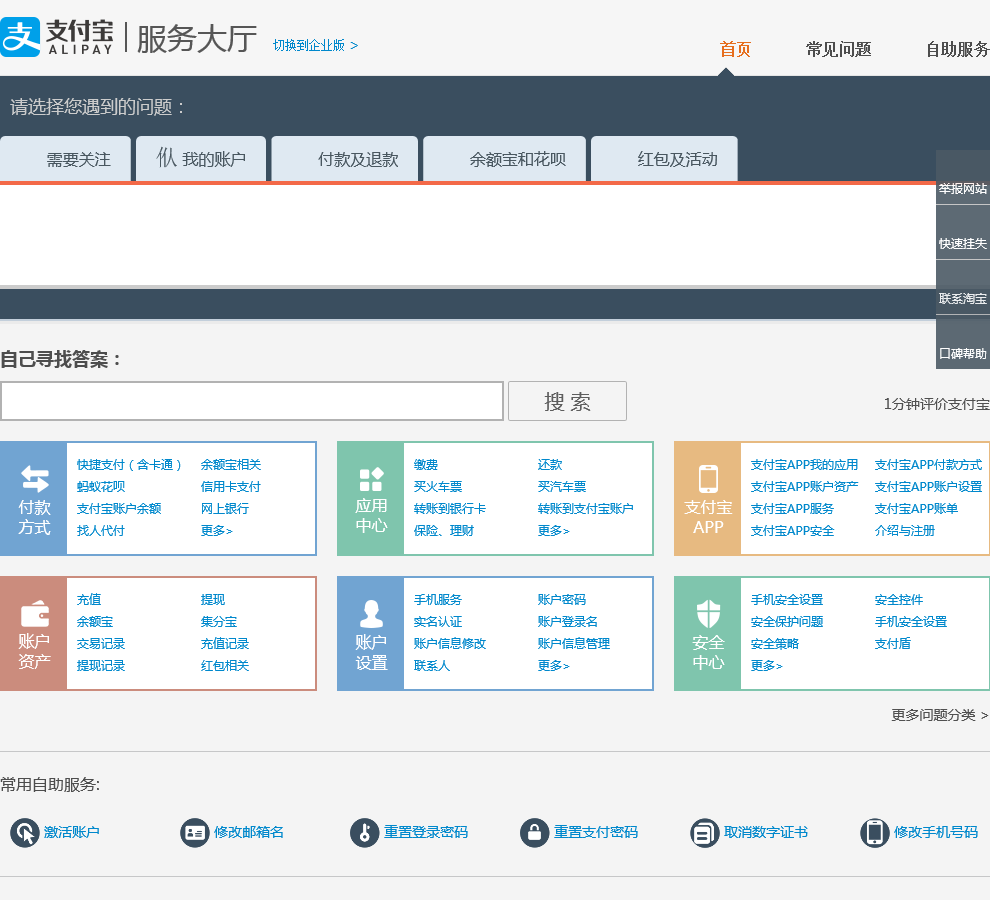990x900 pixels.
Task: Focus the answer search input box
Action: (x=252, y=401)
